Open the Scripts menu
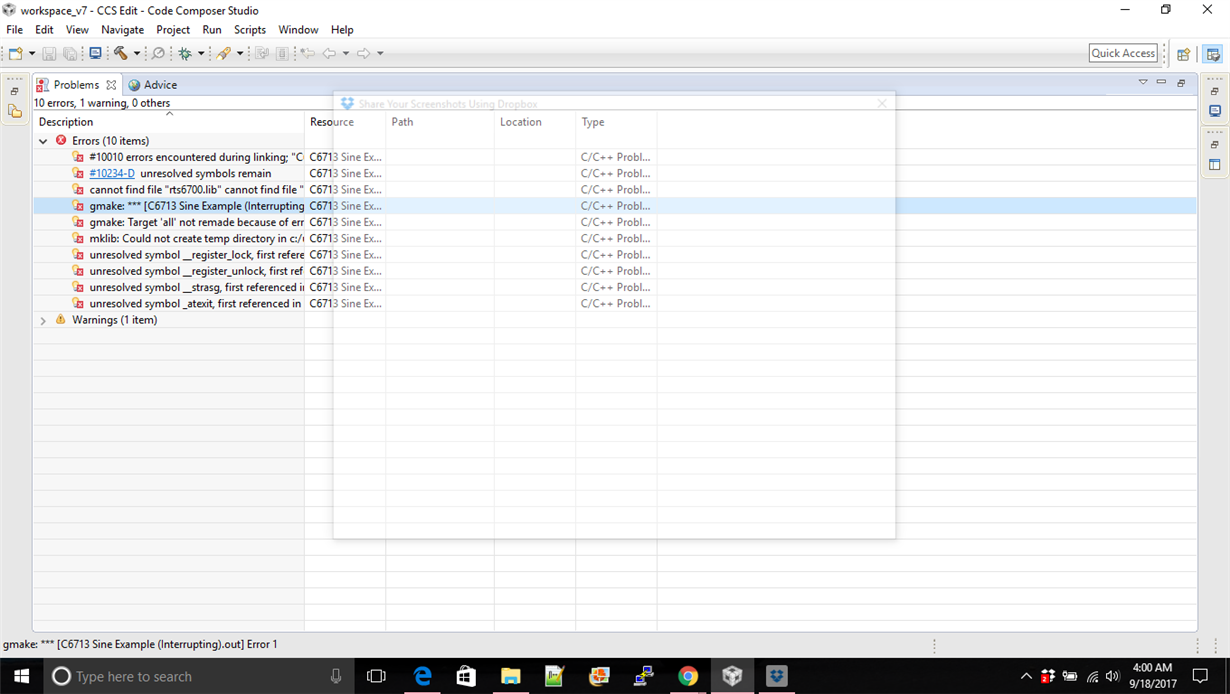This screenshot has width=1230, height=694. click(x=250, y=30)
